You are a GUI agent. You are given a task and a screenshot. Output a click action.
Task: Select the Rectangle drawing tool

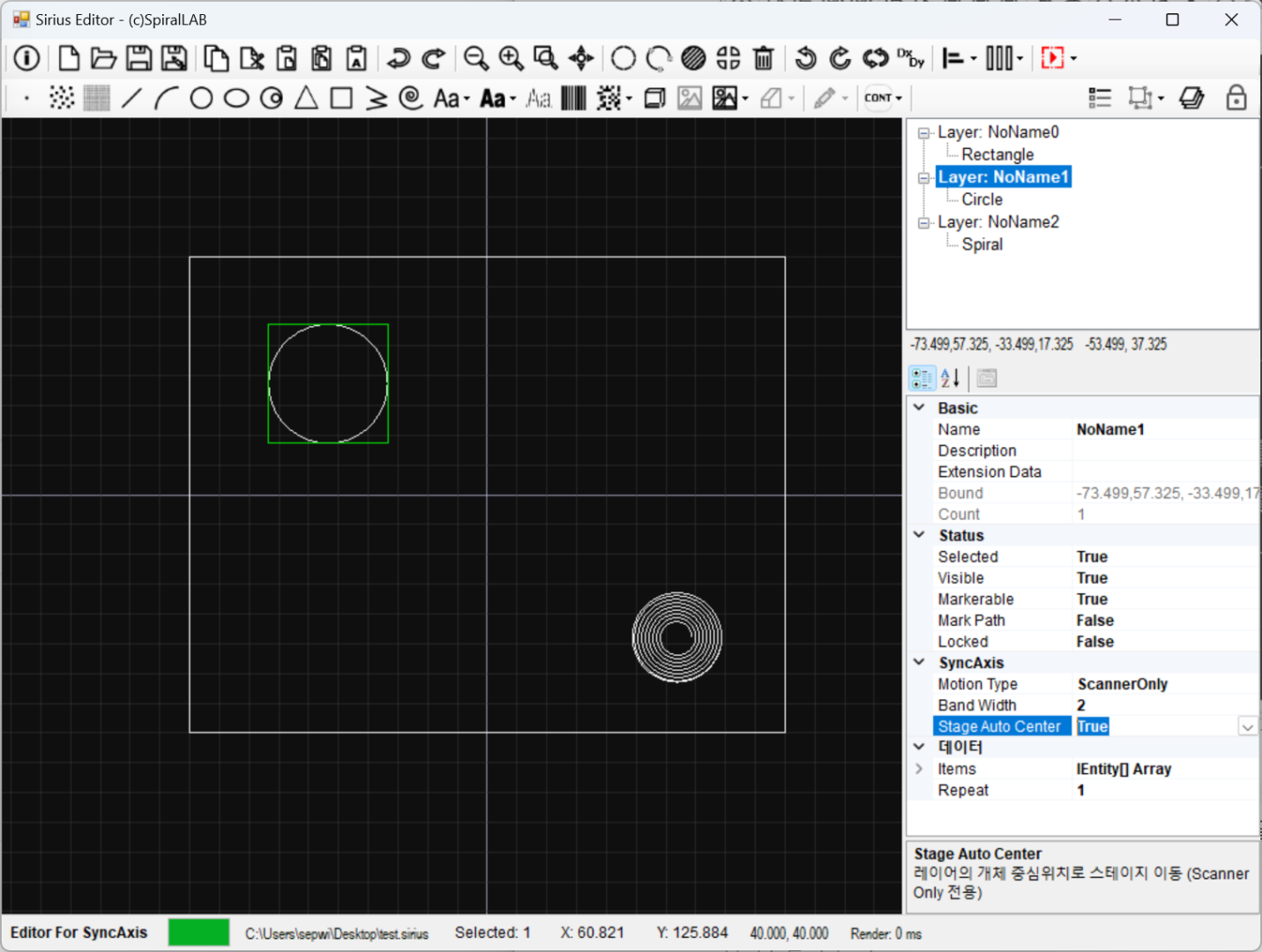click(341, 98)
